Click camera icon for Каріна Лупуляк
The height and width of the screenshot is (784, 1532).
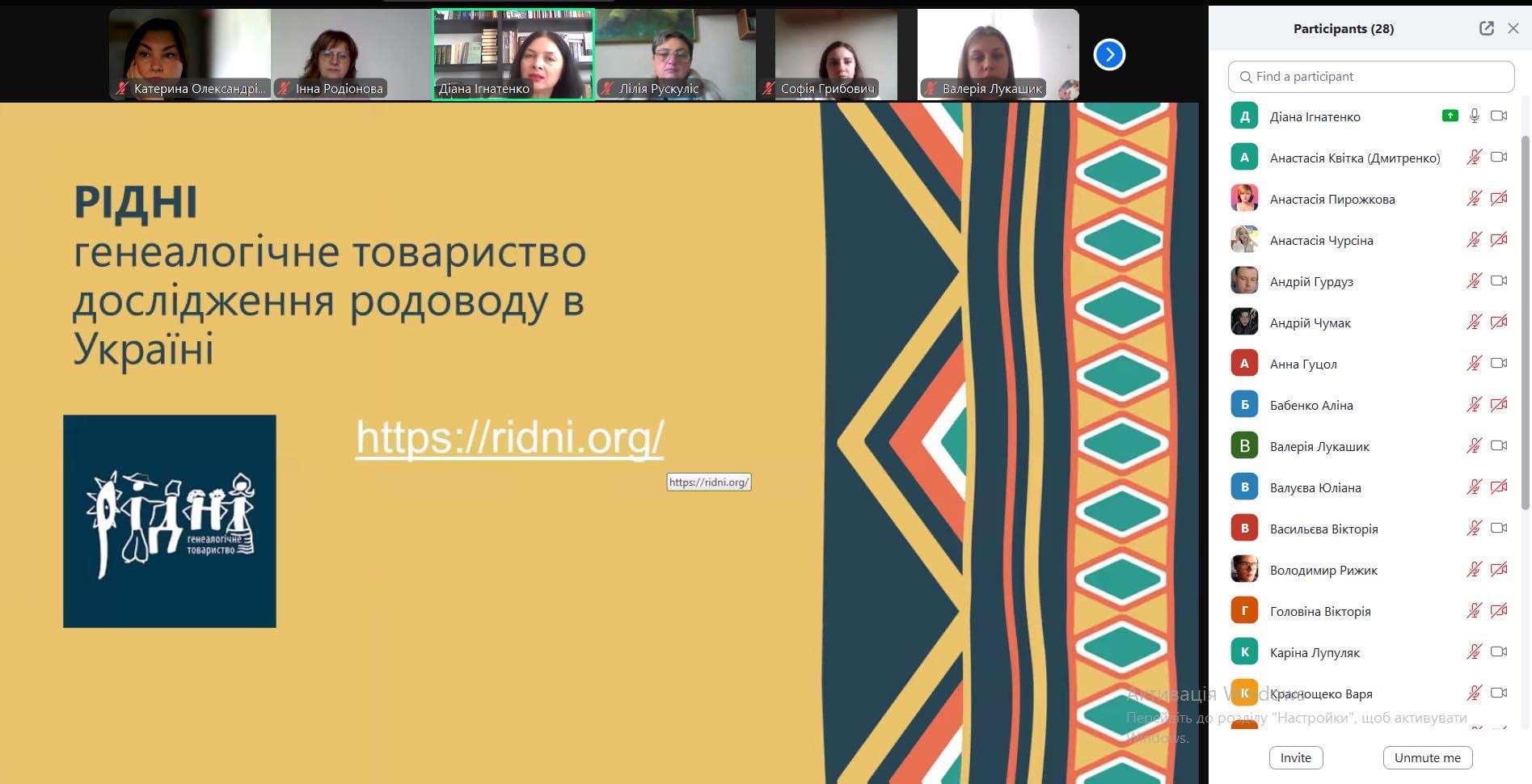1499,651
